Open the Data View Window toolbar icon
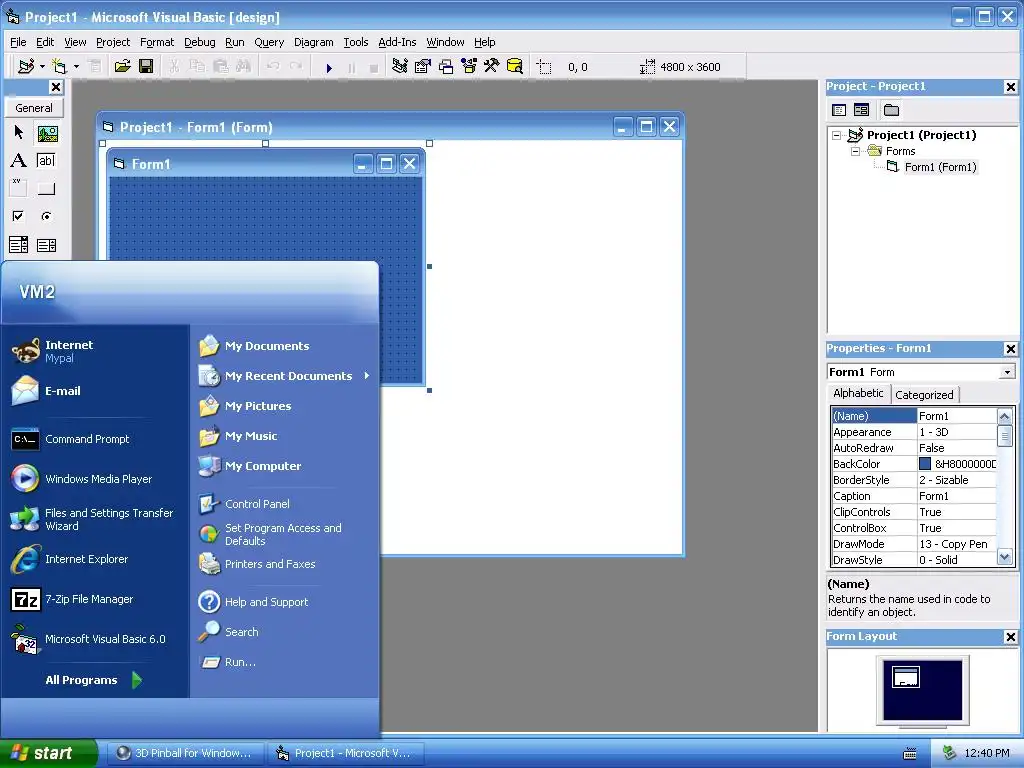This screenshot has height=768, width=1024. click(515, 67)
